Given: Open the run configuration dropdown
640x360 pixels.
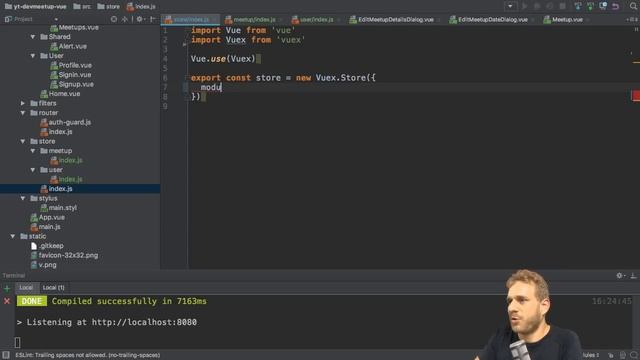Looking at the screenshot, I should (510, 6).
